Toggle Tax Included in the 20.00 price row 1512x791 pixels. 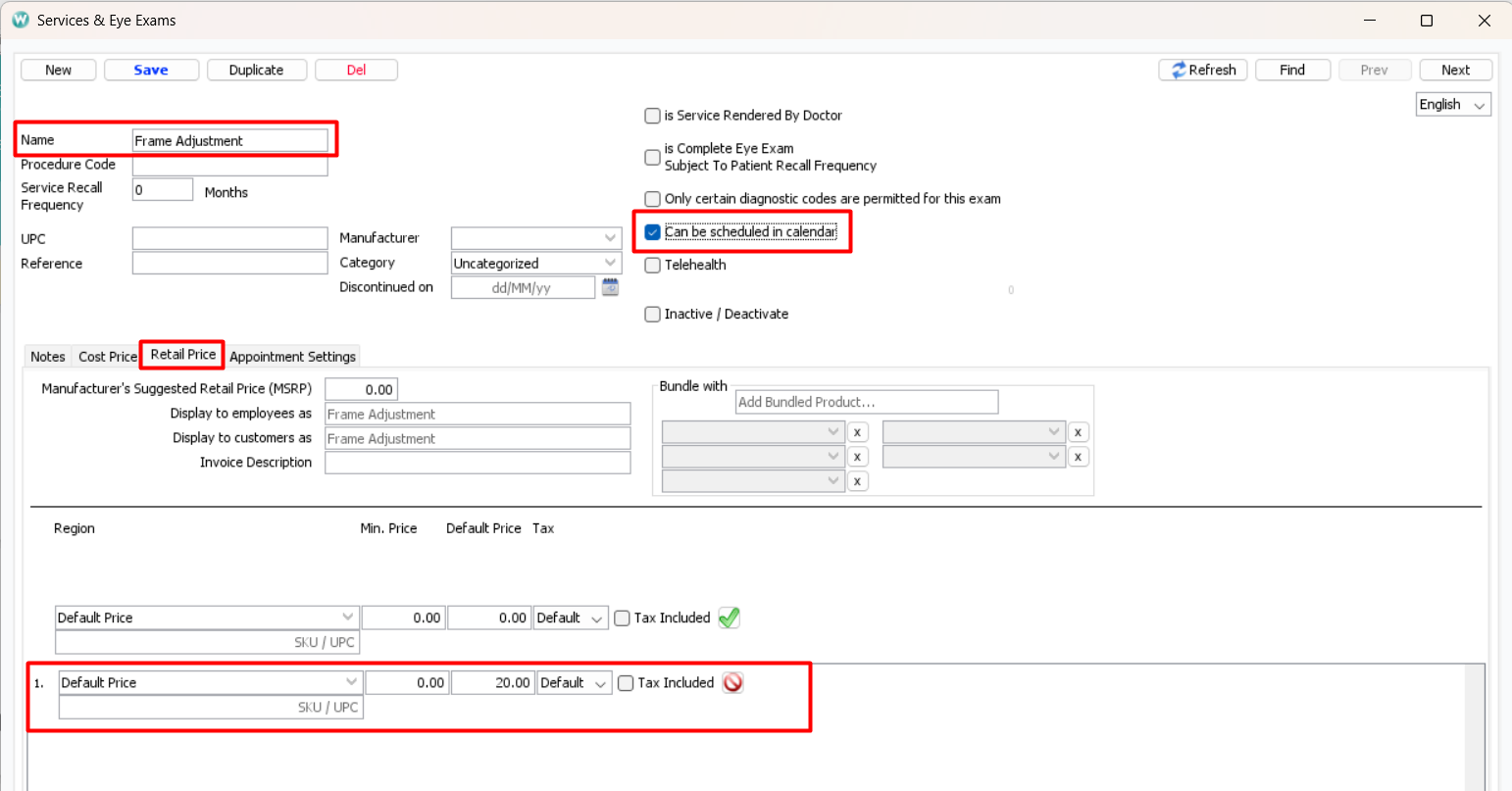click(626, 683)
